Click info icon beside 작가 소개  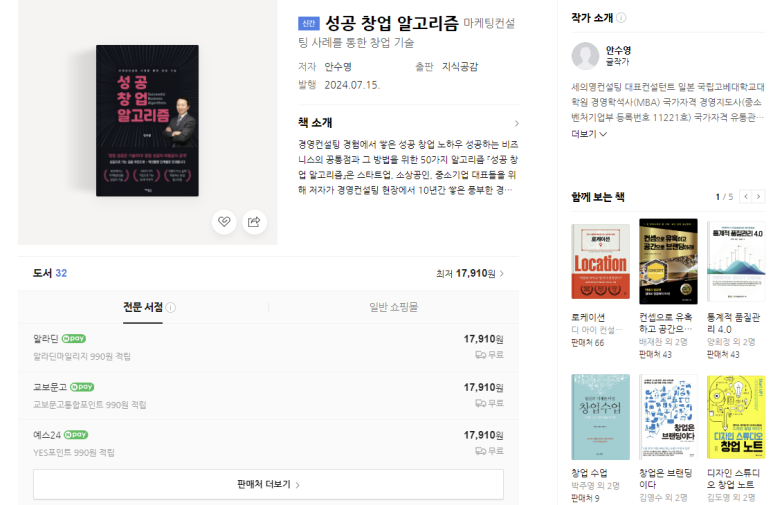(x=621, y=18)
